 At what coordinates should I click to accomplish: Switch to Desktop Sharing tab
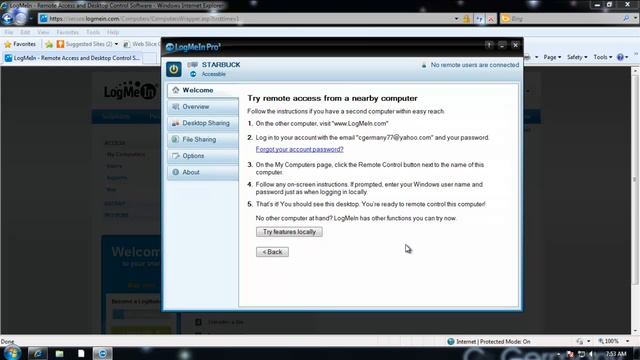point(203,123)
